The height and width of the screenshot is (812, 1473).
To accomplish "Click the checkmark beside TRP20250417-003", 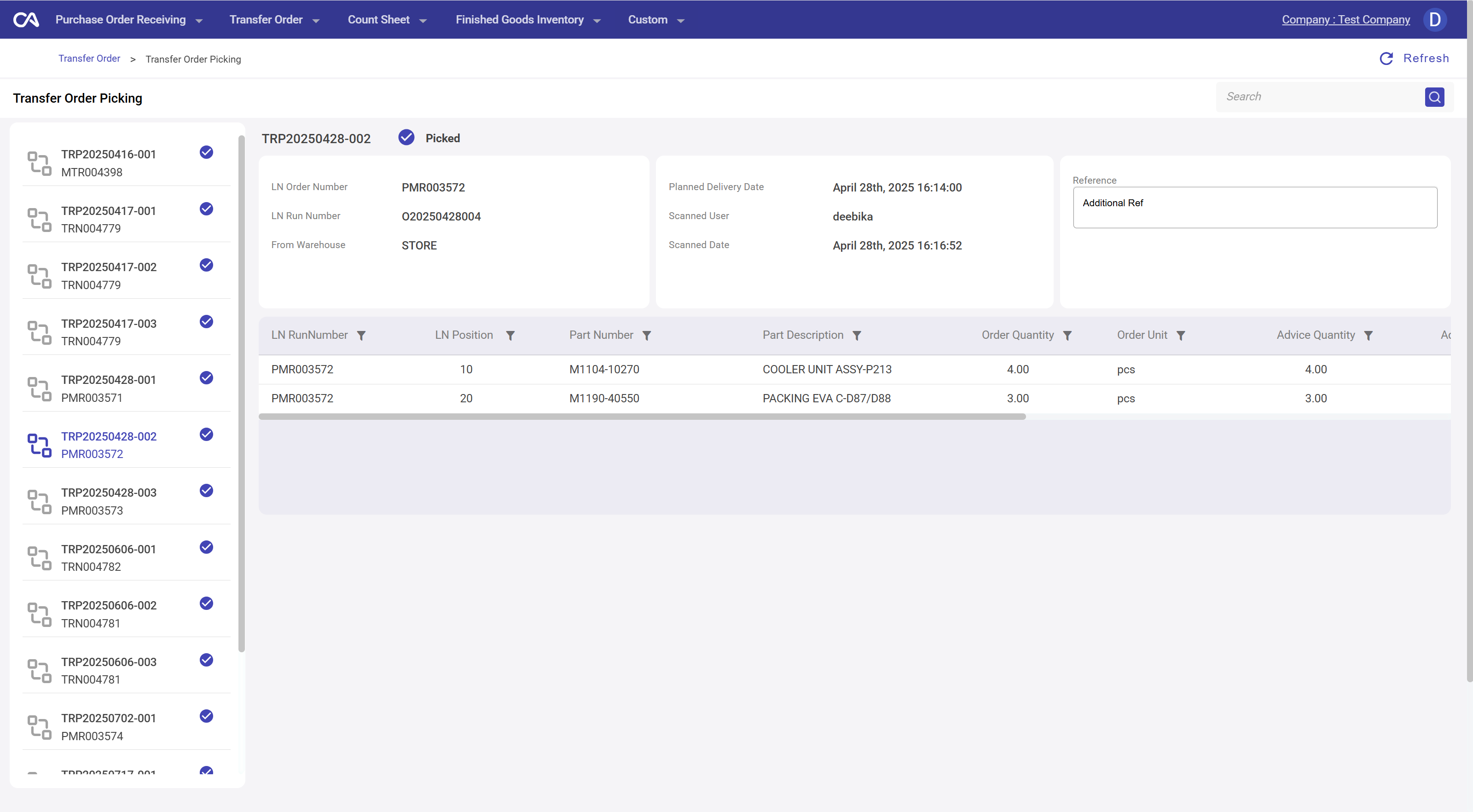I will pyautogui.click(x=206, y=321).
